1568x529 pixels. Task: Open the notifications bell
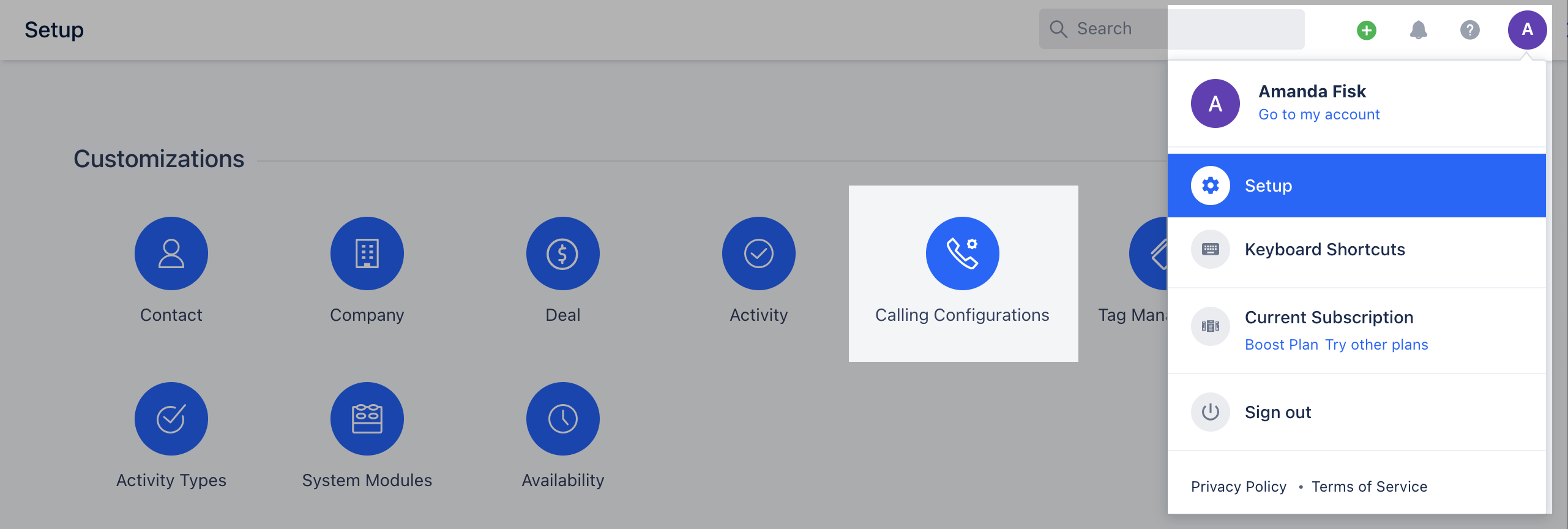1419,30
